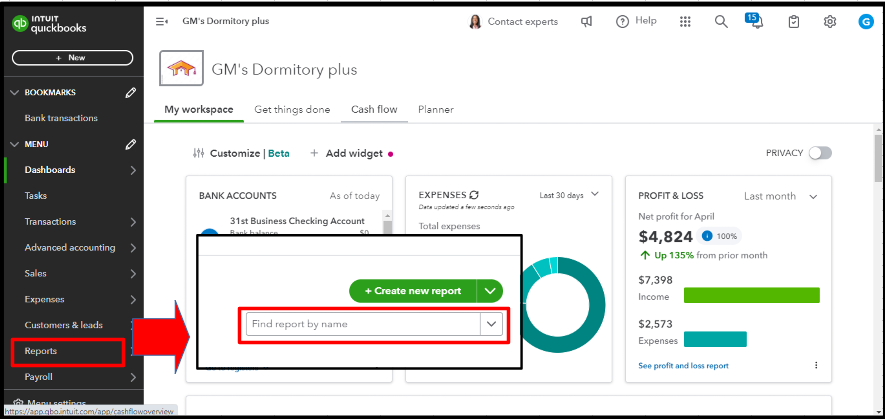Image resolution: width=885 pixels, height=419 pixels.
Task: Switch to Get things done tab
Action: (x=292, y=110)
